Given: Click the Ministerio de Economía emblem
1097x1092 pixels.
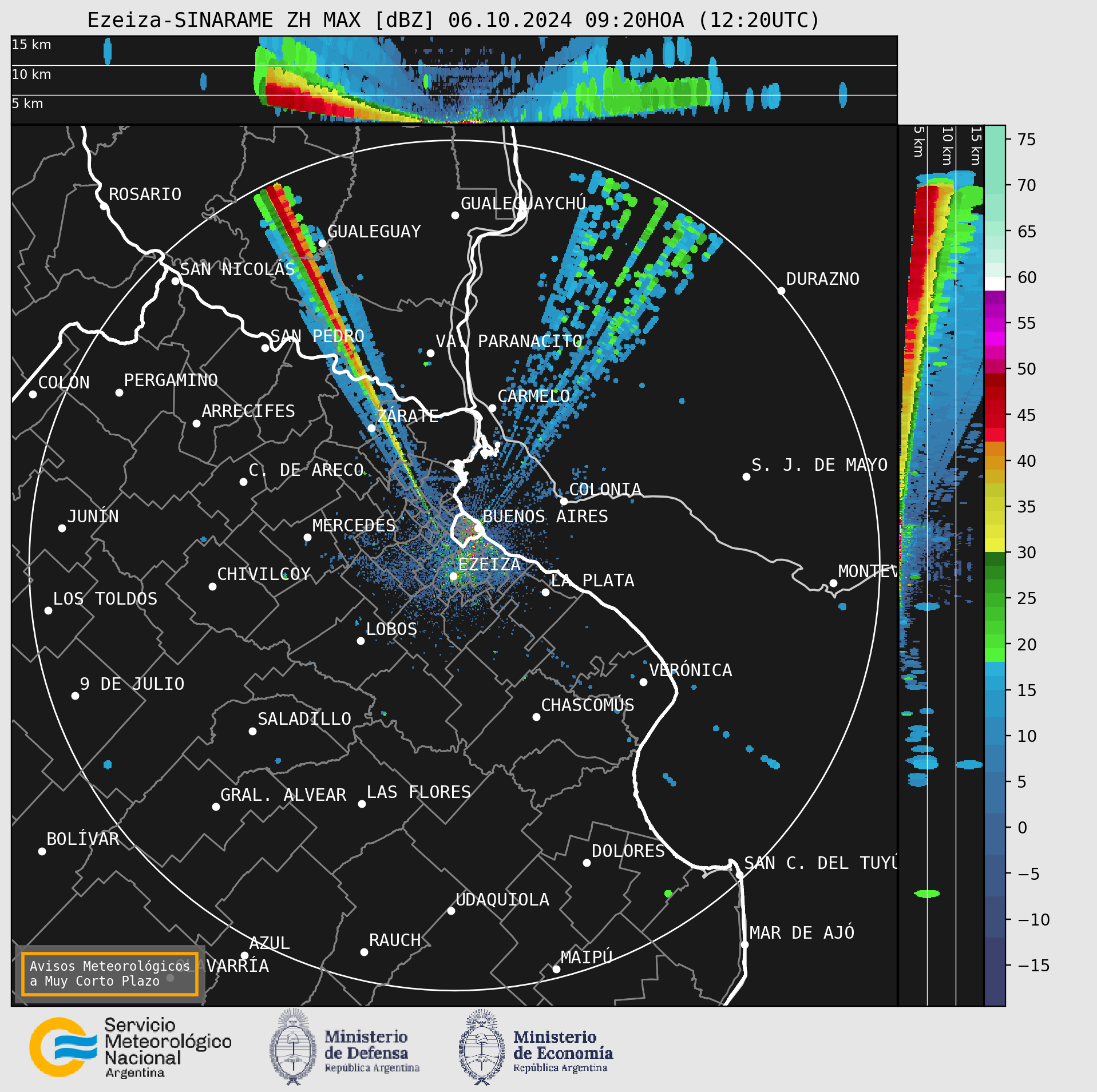Looking at the screenshot, I should pyautogui.click(x=482, y=1047).
